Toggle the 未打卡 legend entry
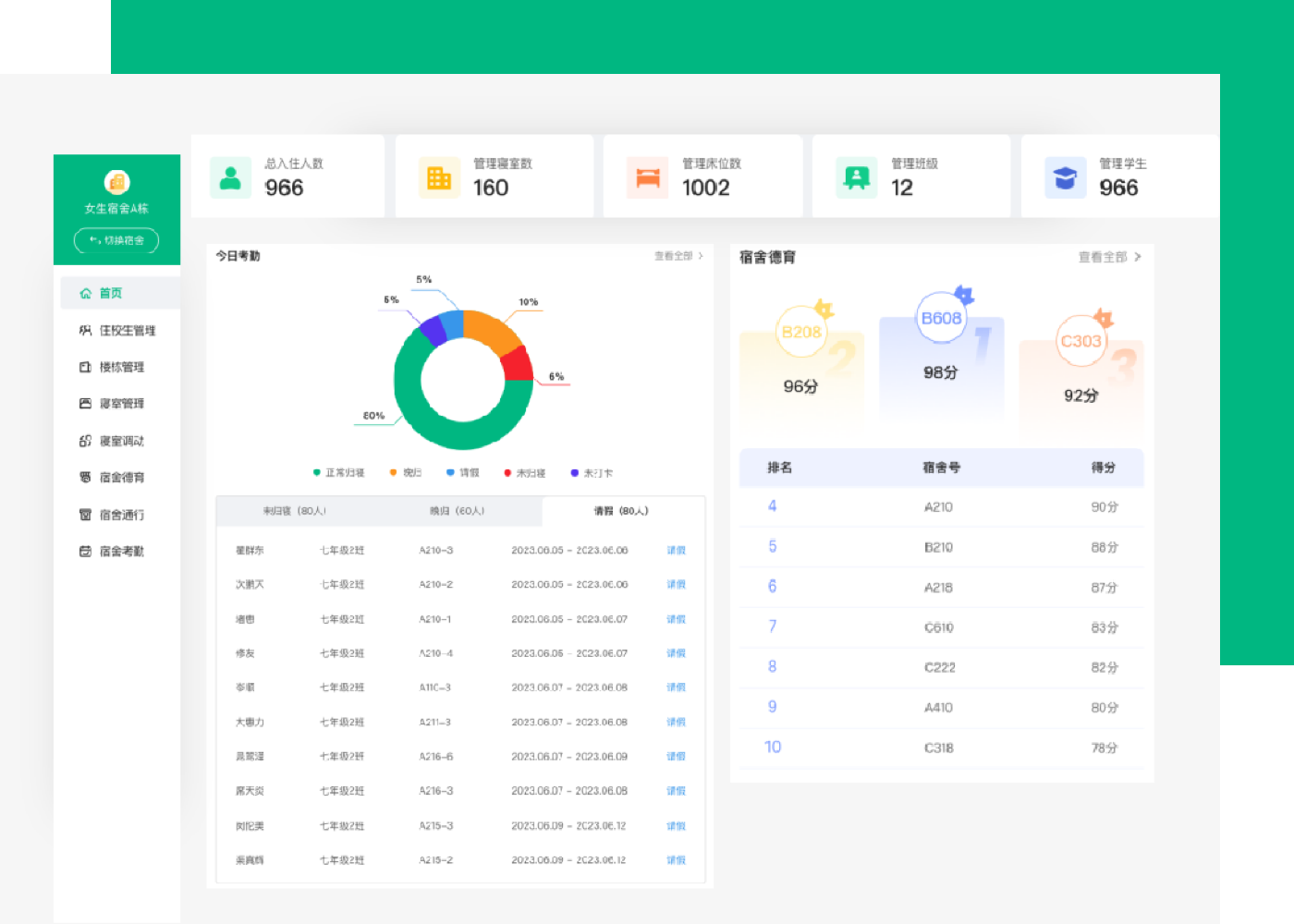The image size is (1294, 924). point(592,473)
